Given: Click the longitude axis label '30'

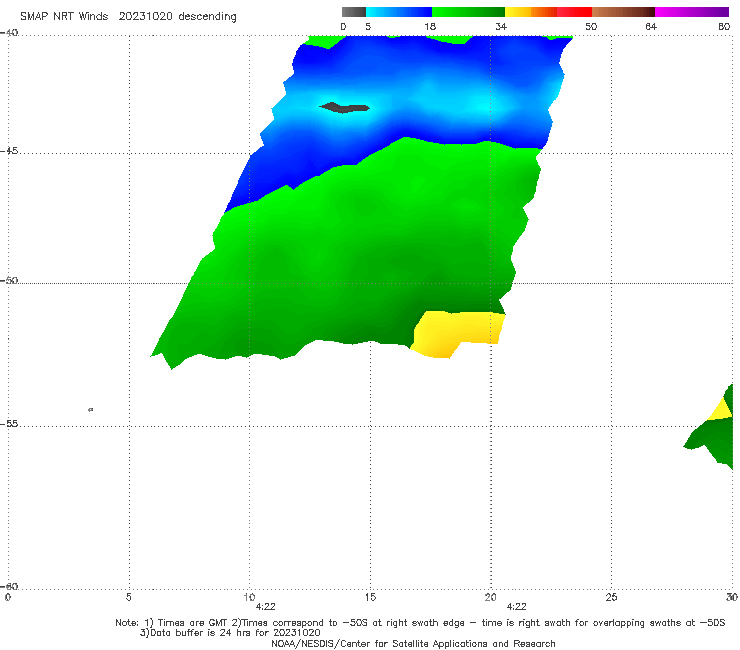Looking at the screenshot, I should [732, 598].
